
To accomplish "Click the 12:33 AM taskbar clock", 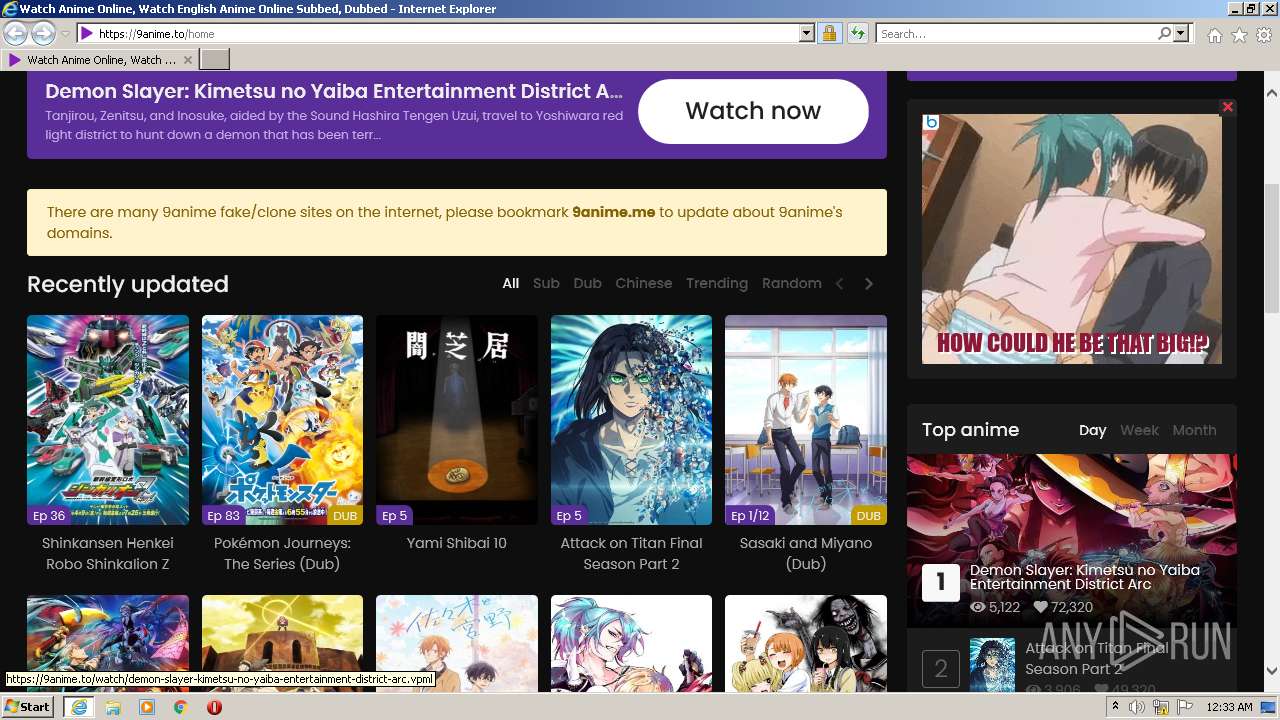I will (1229, 707).
